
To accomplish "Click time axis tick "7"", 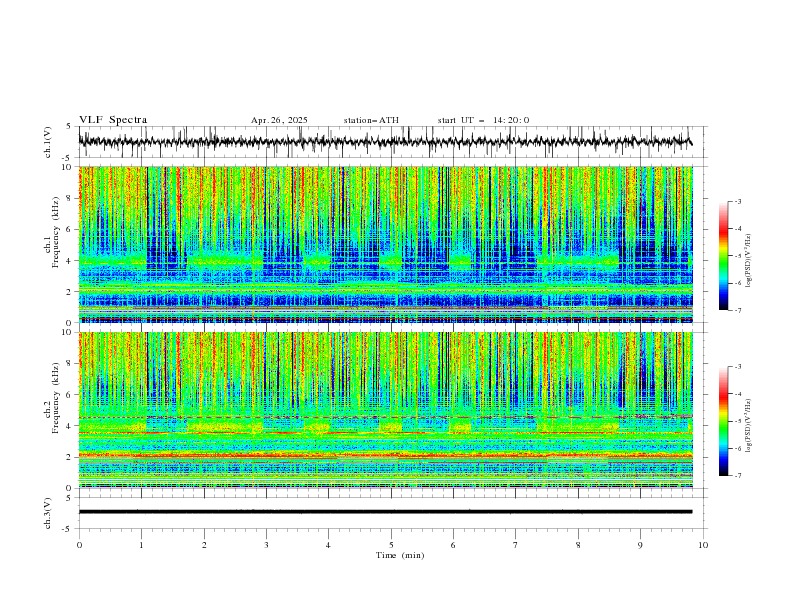I will [516, 545].
